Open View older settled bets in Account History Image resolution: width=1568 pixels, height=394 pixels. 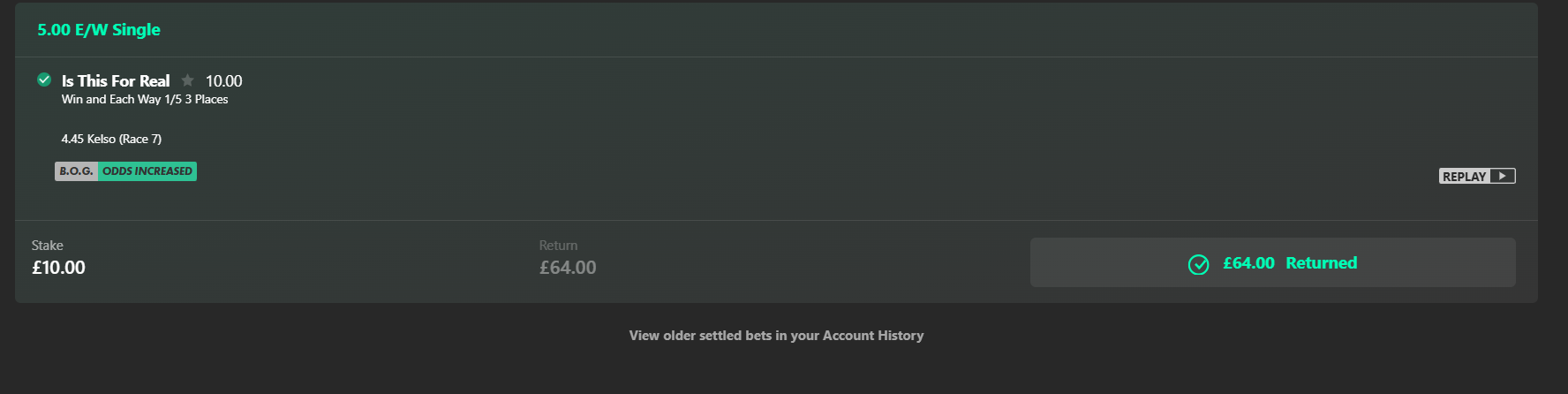tap(776, 336)
